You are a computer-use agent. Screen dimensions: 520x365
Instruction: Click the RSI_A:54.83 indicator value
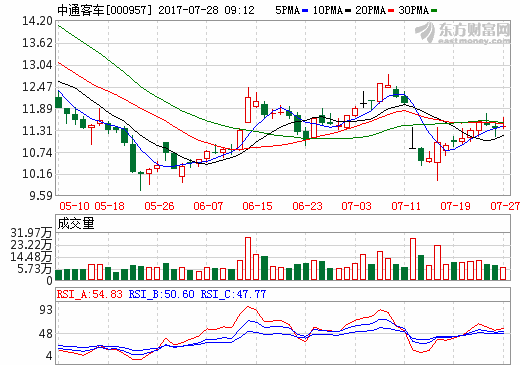pos(90,294)
